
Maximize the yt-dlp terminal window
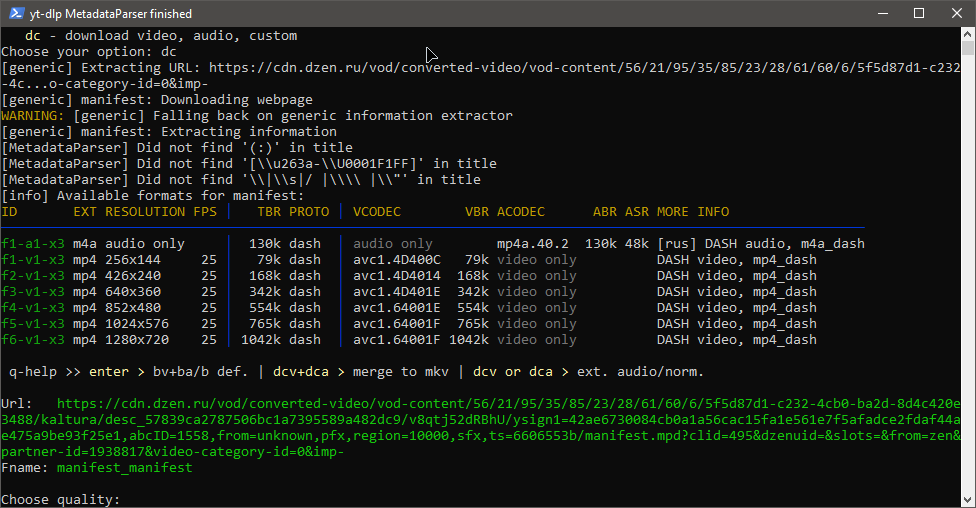pos(919,13)
